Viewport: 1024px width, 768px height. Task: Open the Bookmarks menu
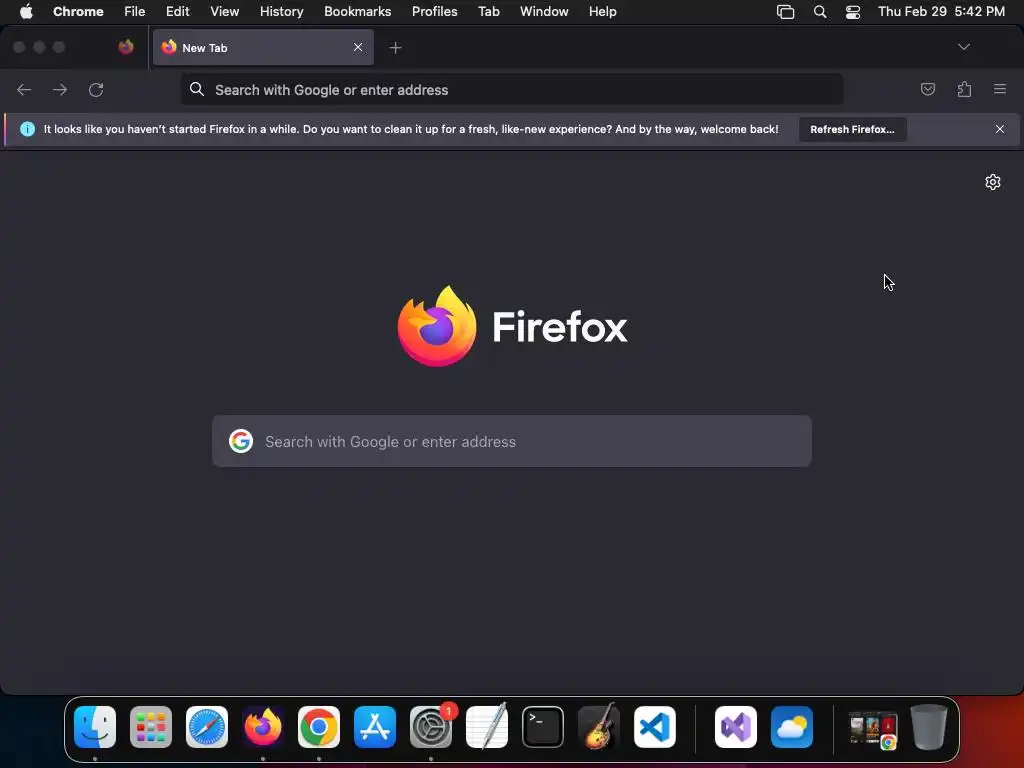[x=358, y=12]
